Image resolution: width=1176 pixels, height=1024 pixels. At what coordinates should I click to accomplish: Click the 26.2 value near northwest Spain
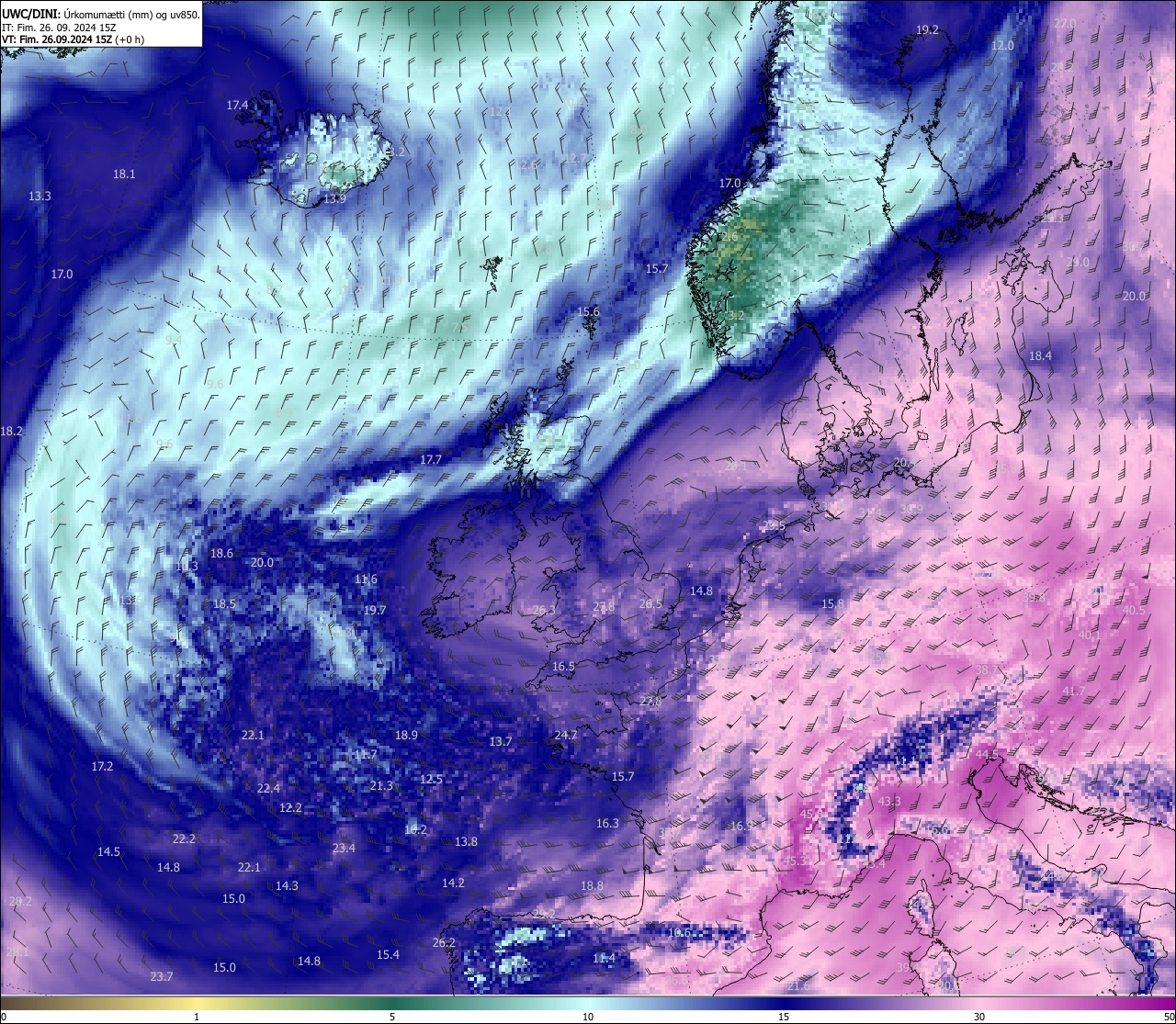pyautogui.click(x=444, y=943)
